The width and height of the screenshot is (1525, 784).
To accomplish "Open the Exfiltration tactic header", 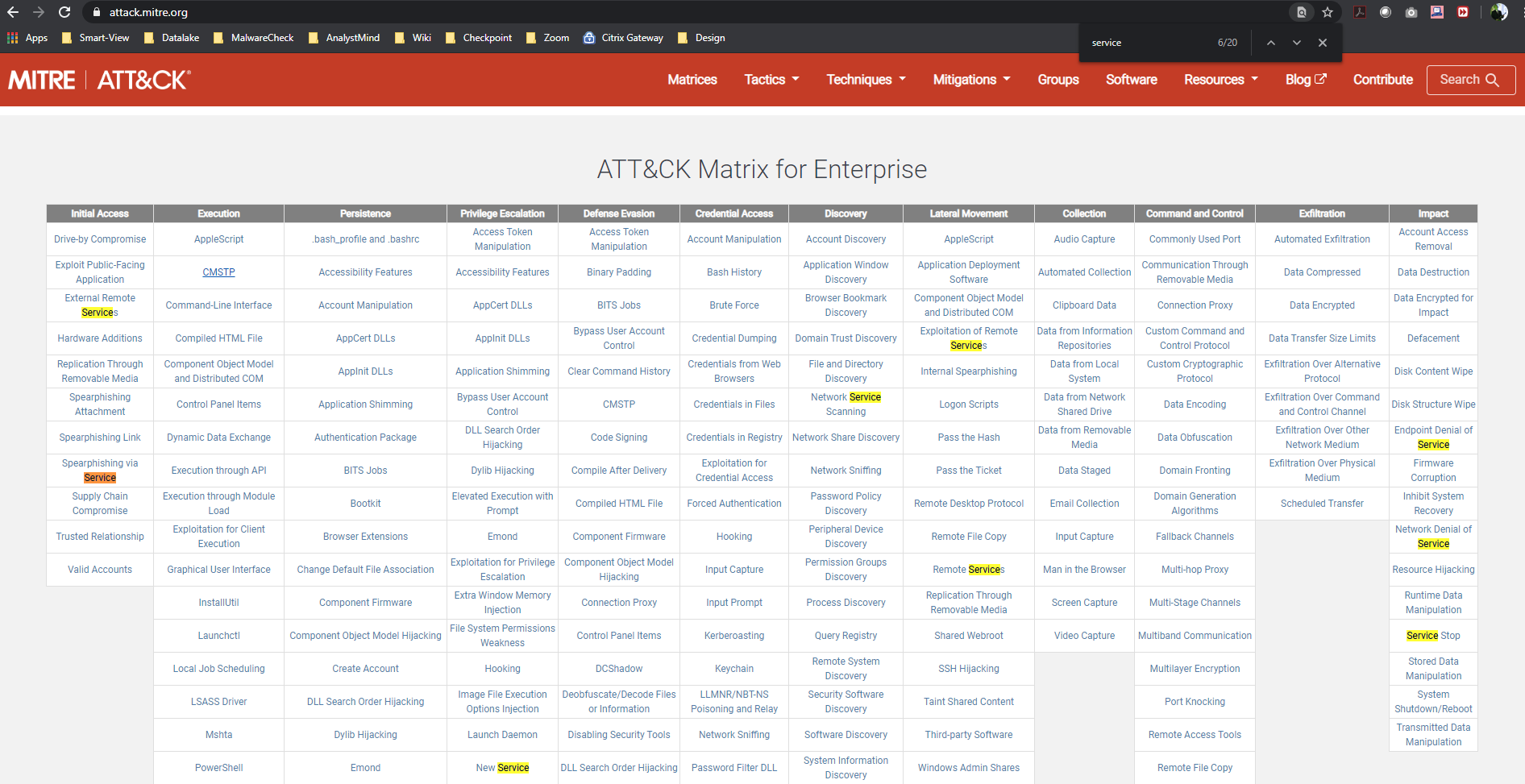I will pyautogui.click(x=1322, y=214).
